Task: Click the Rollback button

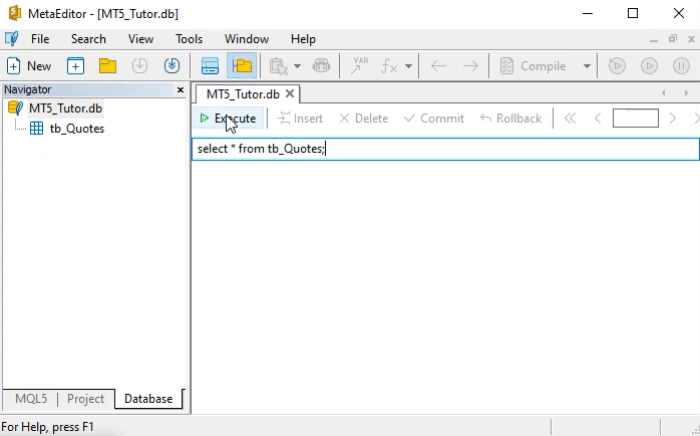Action: (511, 118)
